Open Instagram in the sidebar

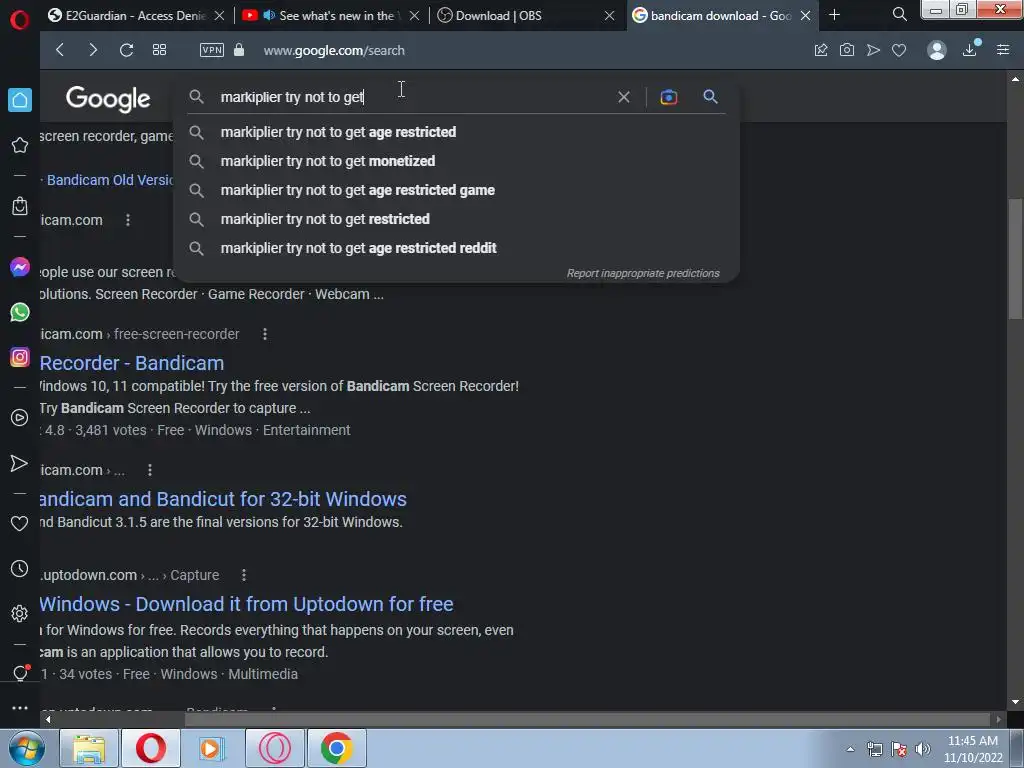point(20,357)
